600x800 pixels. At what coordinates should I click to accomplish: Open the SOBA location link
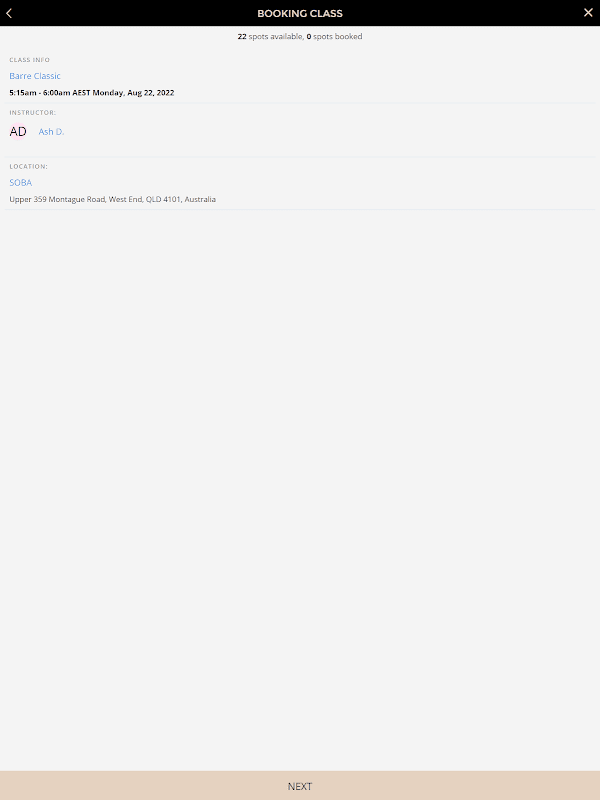click(x=20, y=183)
